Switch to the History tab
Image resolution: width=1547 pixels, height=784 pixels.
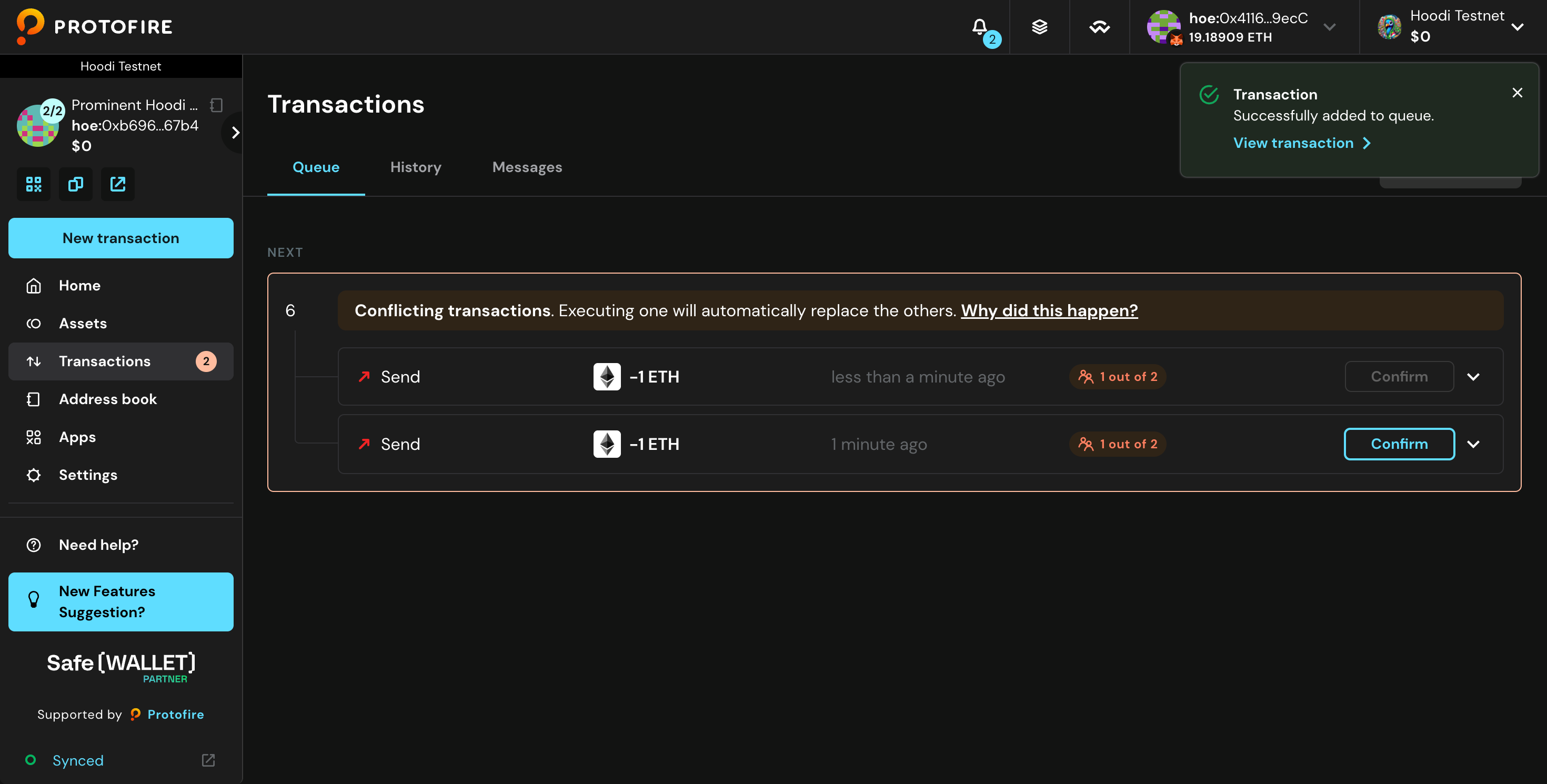pyautogui.click(x=416, y=167)
